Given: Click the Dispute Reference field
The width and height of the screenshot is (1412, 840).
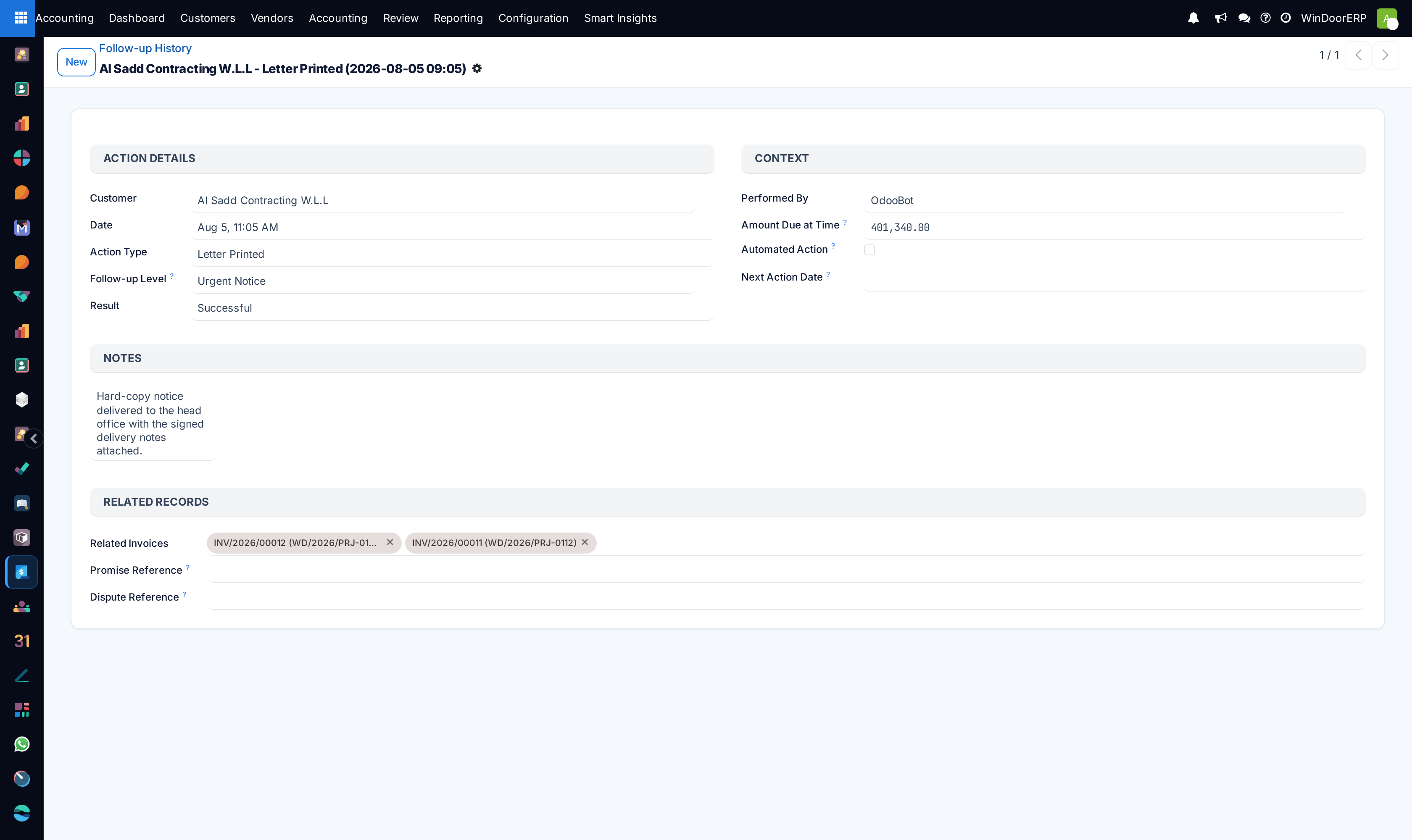Looking at the screenshot, I should [786, 597].
